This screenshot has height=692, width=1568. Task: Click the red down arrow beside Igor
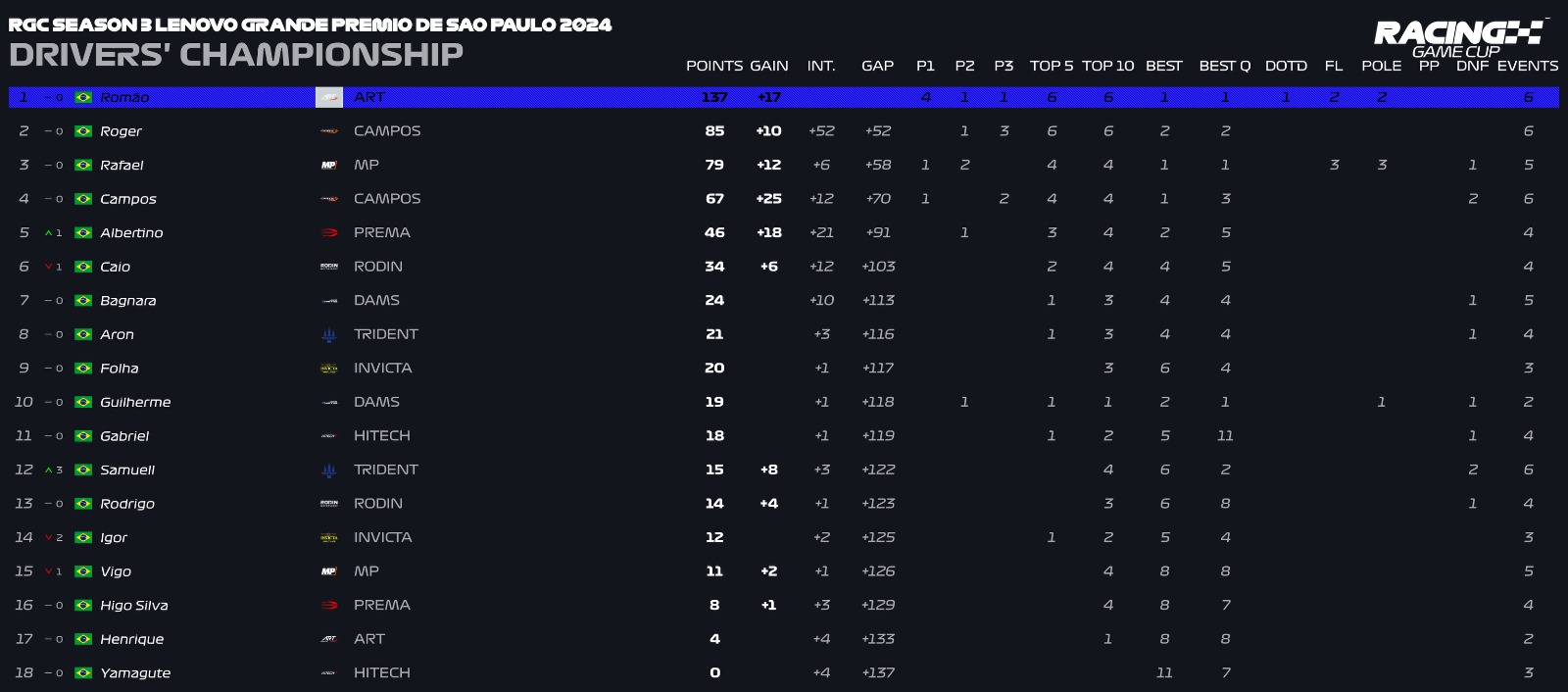(x=49, y=538)
